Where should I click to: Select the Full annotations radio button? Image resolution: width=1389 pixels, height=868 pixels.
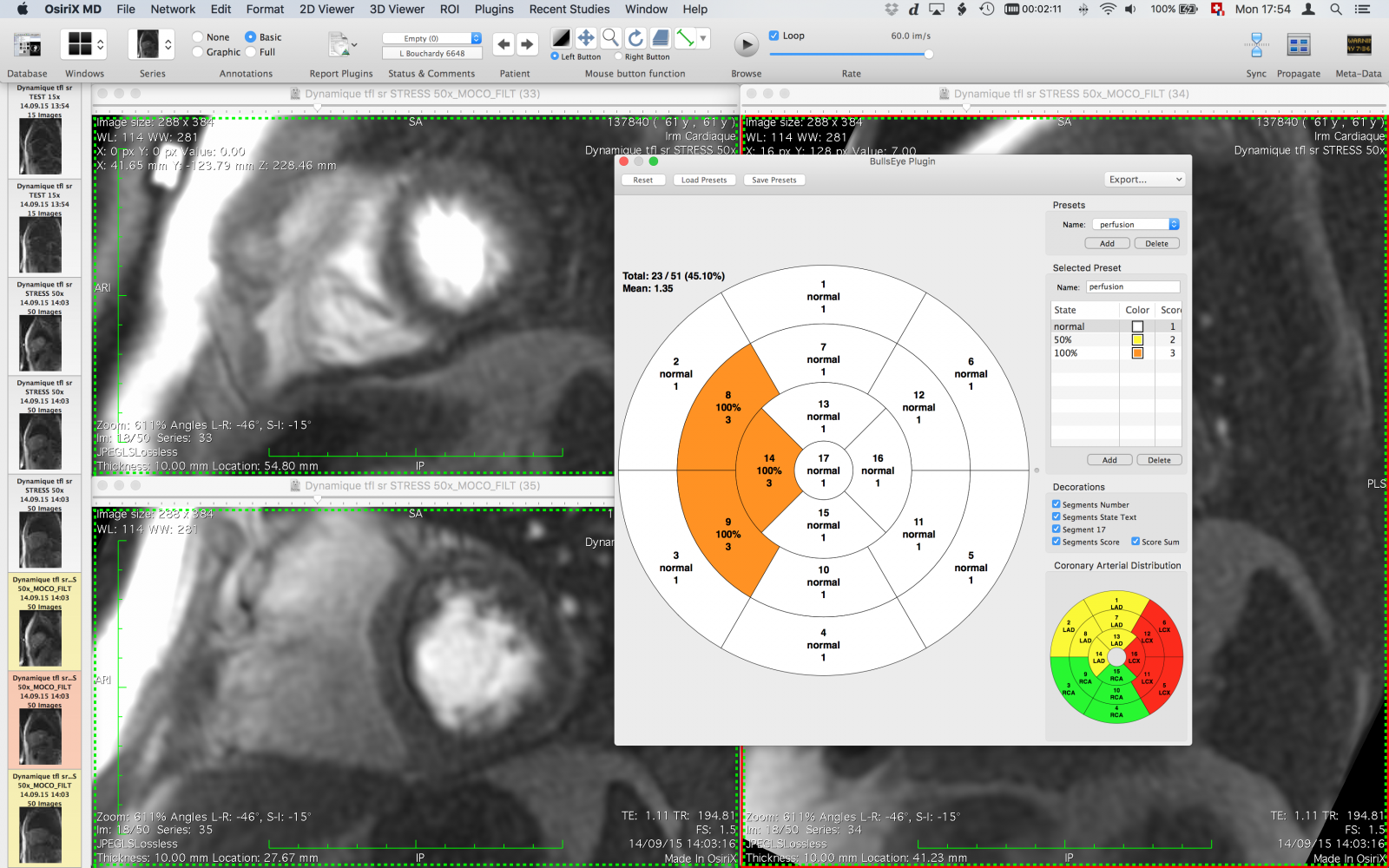click(251, 51)
